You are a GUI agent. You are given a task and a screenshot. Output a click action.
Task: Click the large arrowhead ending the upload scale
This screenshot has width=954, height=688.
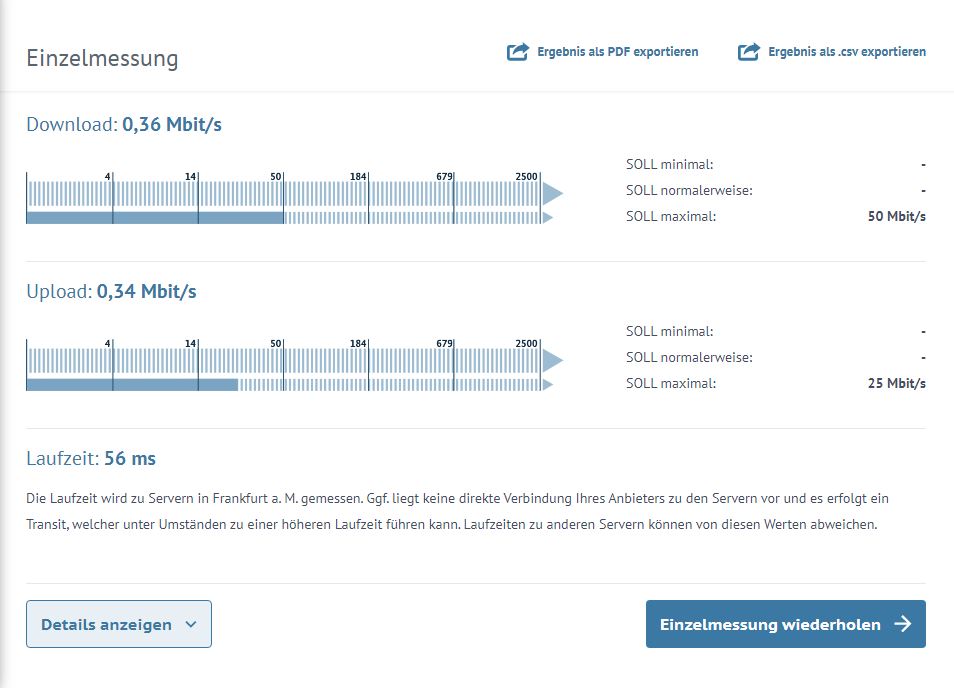[552, 359]
